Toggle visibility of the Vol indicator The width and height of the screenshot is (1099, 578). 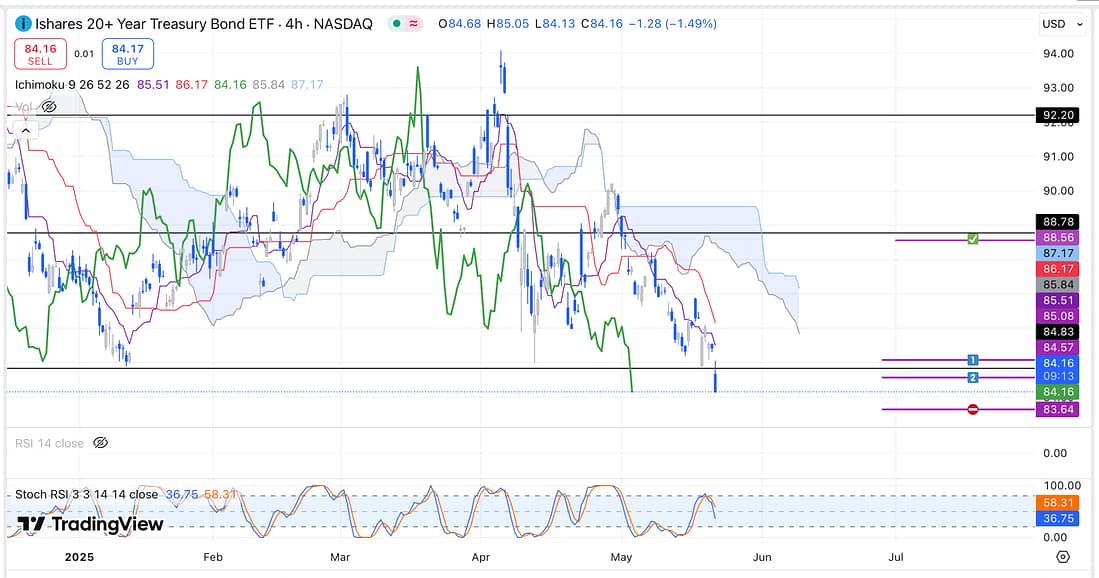(49, 106)
